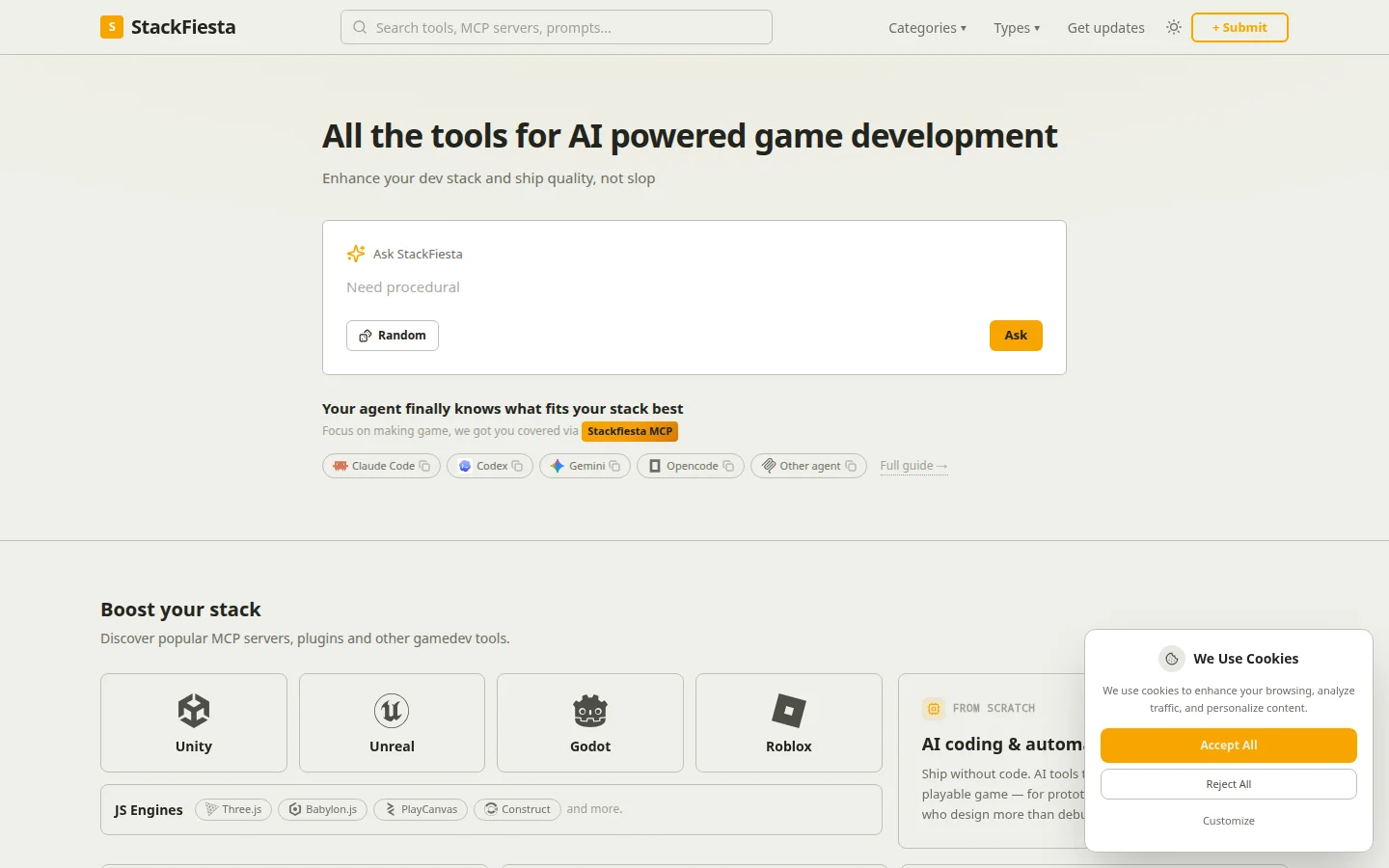Click the cookie icon in the banner
Viewport: 1389px width, 868px height.
click(x=1172, y=659)
